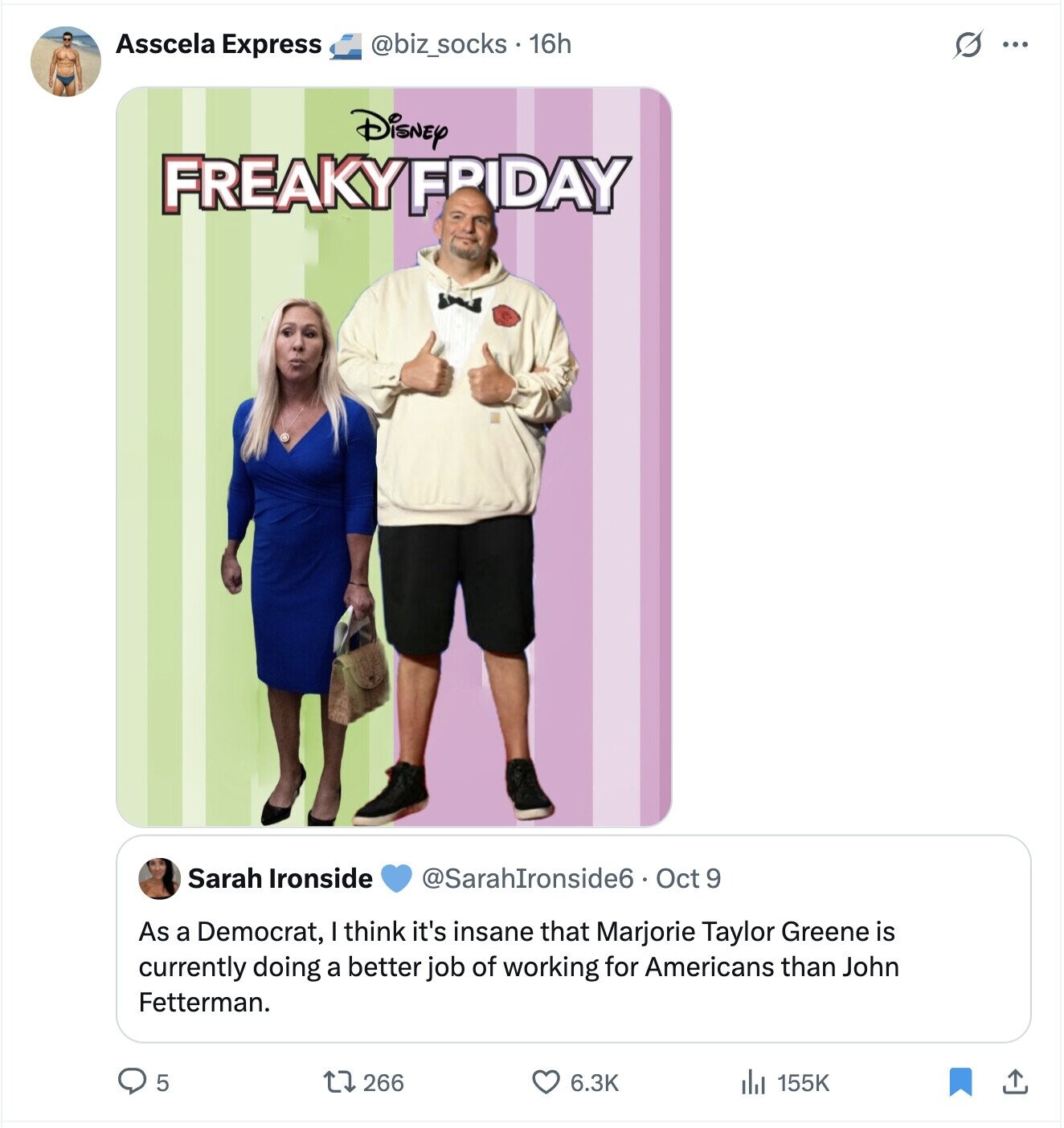
Task: Open the quoted tweet's Oct 9 date
Action: pyautogui.click(x=688, y=878)
